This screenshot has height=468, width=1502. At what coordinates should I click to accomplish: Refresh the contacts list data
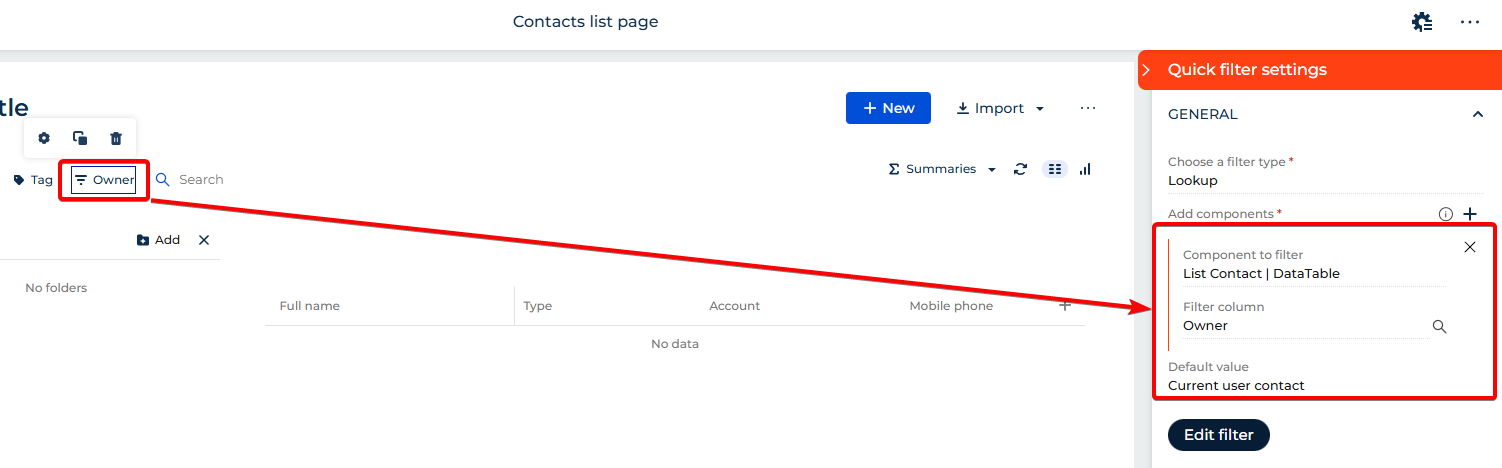(x=1020, y=169)
